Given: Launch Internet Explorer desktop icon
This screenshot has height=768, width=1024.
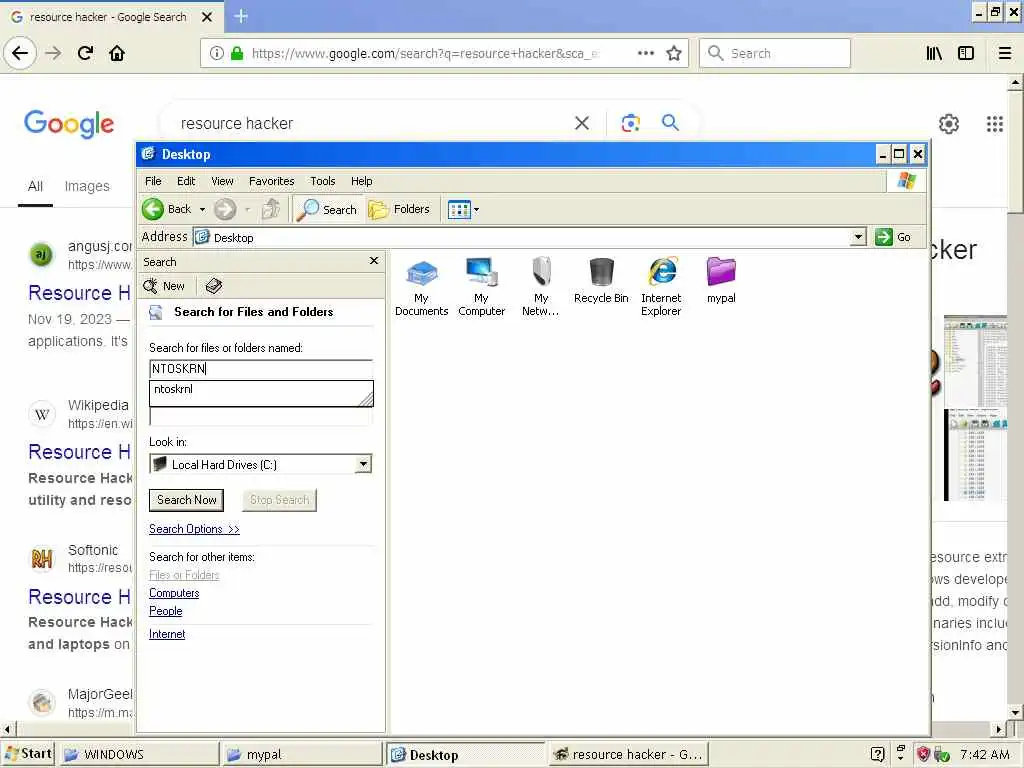Looking at the screenshot, I should click(661, 287).
